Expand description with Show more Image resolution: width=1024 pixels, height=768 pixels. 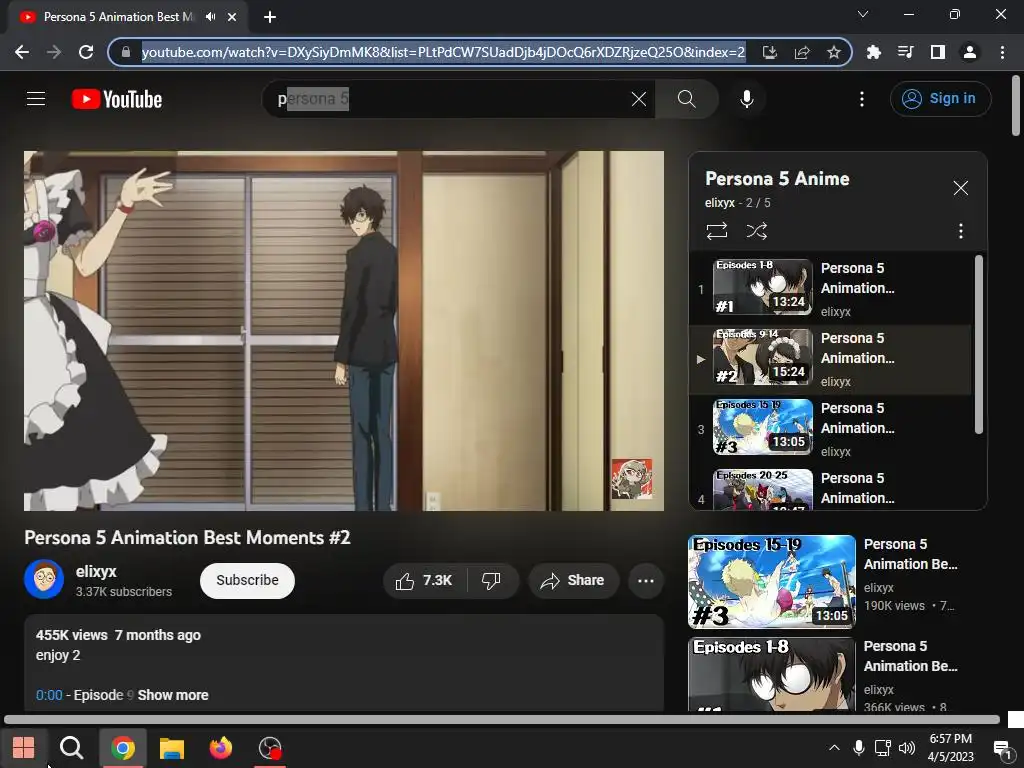click(173, 695)
